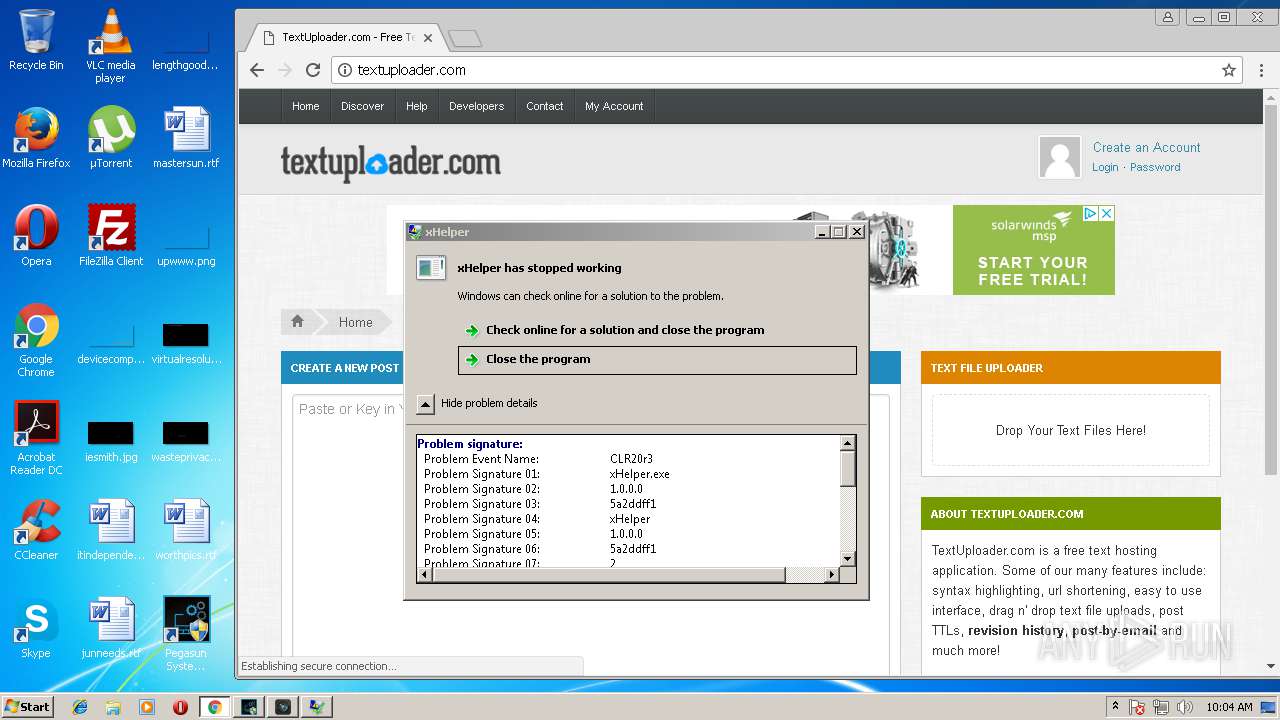
Task: Click the xHelper taskbar button
Action: pos(316,707)
